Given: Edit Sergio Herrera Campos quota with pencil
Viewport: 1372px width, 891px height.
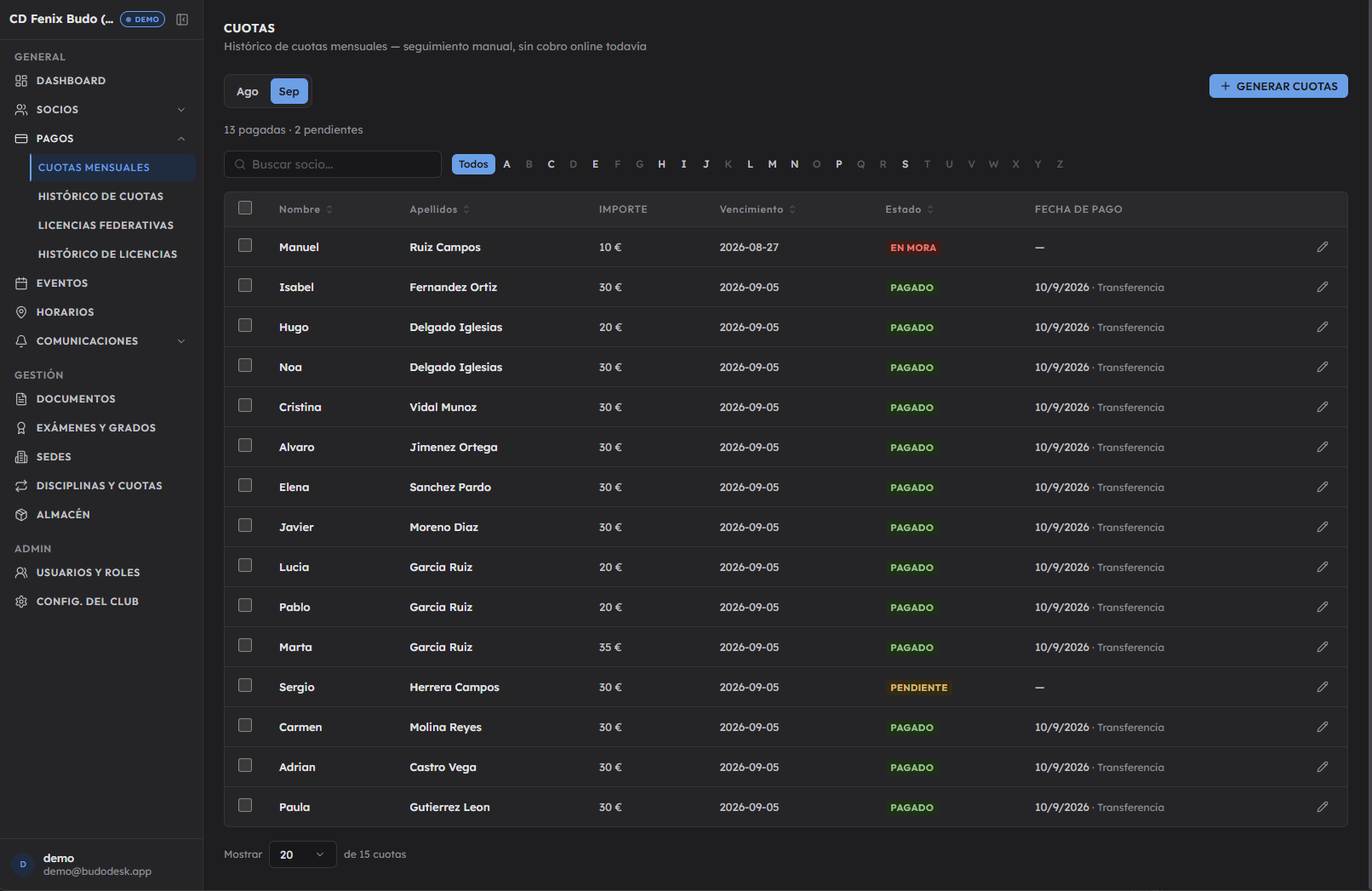Looking at the screenshot, I should click(1323, 687).
